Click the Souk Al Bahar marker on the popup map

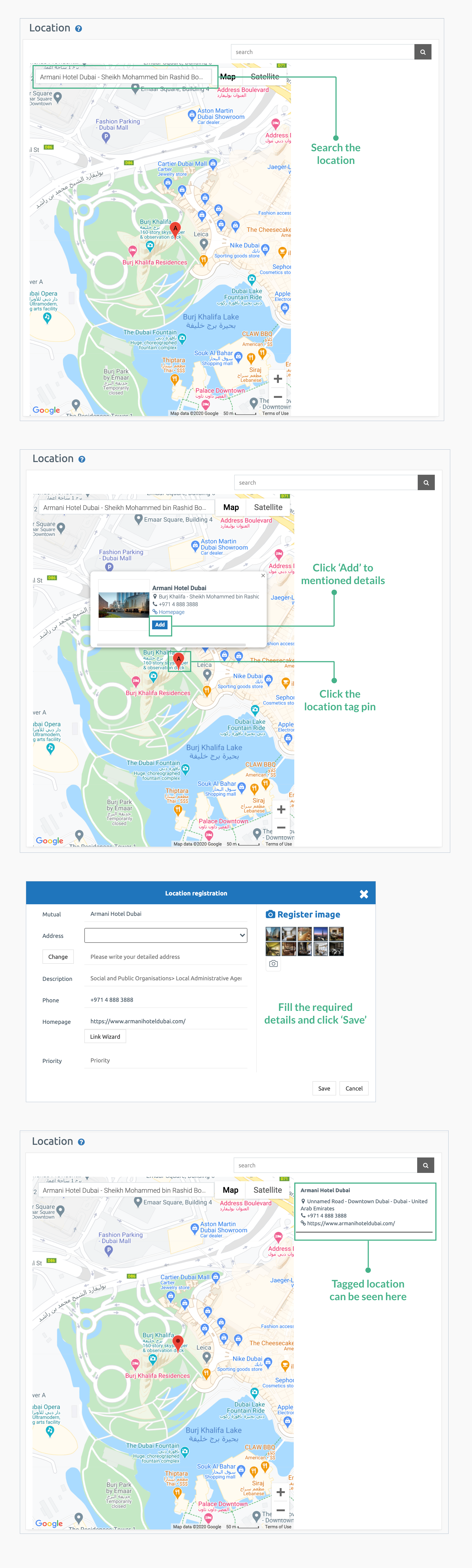(x=242, y=787)
